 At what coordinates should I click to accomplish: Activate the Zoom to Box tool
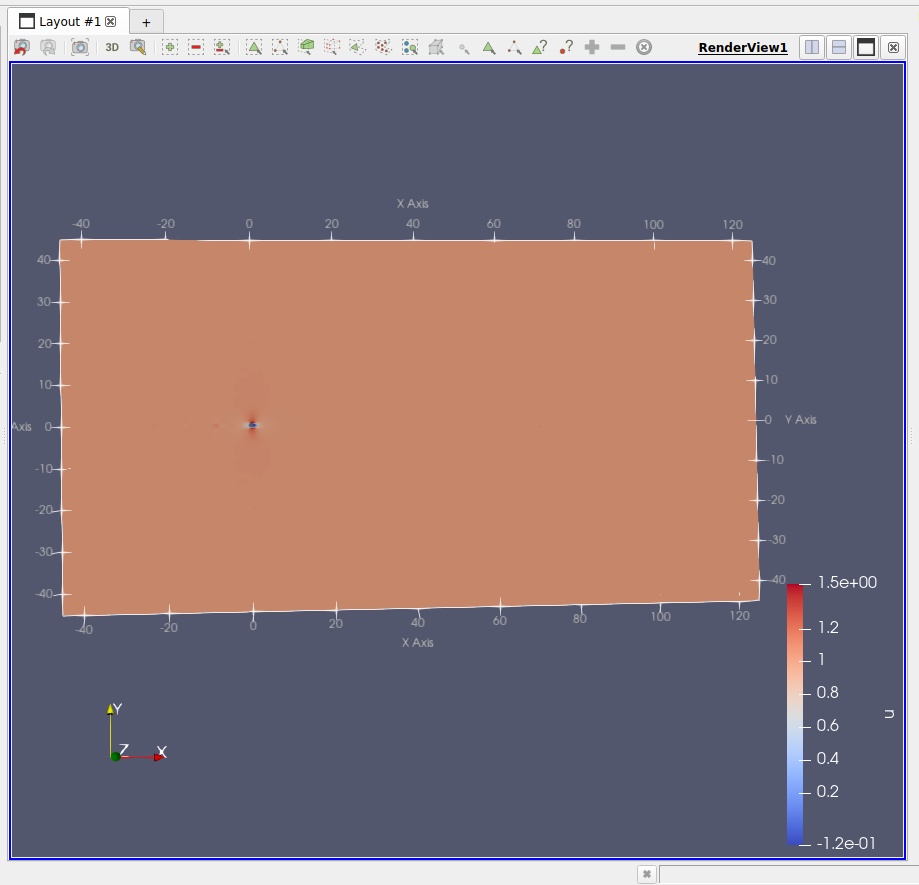139,46
